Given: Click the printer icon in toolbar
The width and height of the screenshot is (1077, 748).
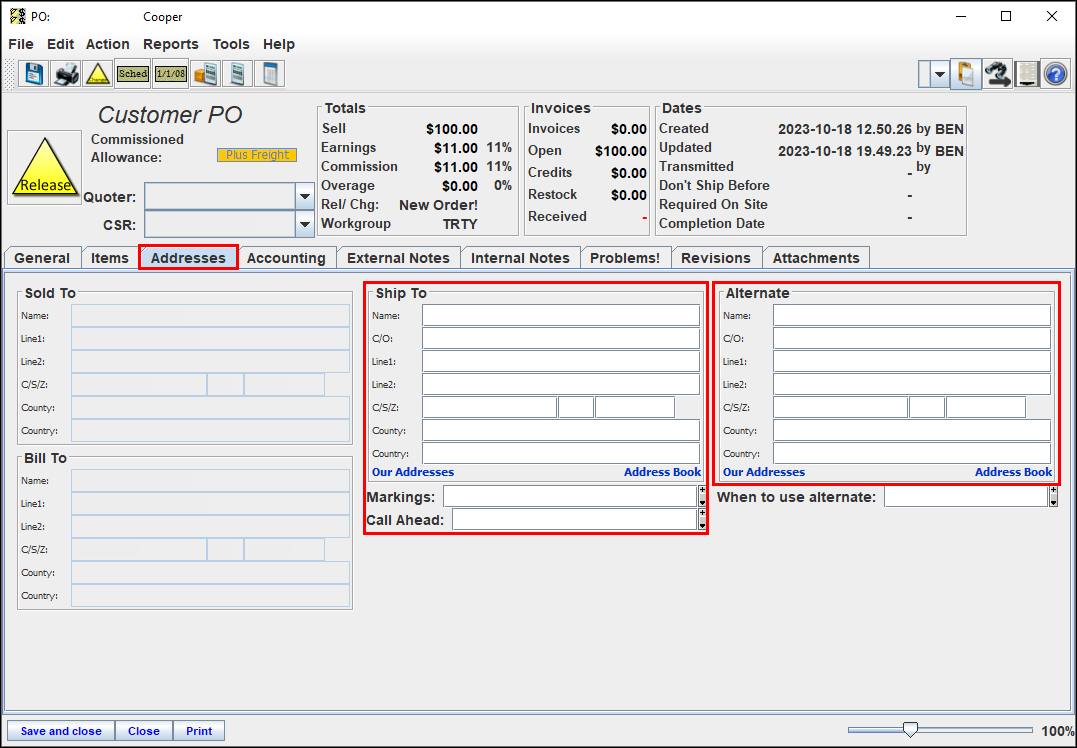Looking at the screenshot, I should [x=67, y=73].
